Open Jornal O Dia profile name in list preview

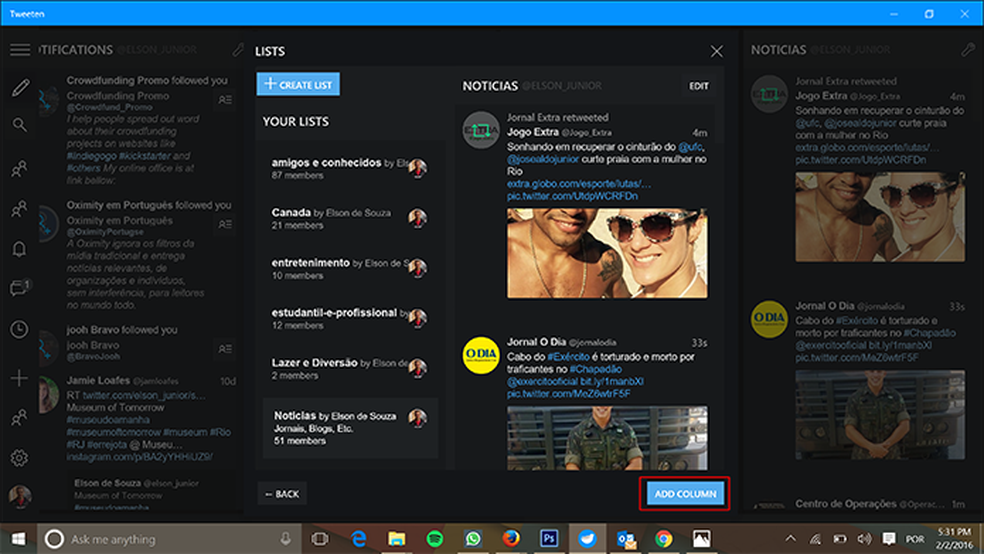tap(537, 342)
